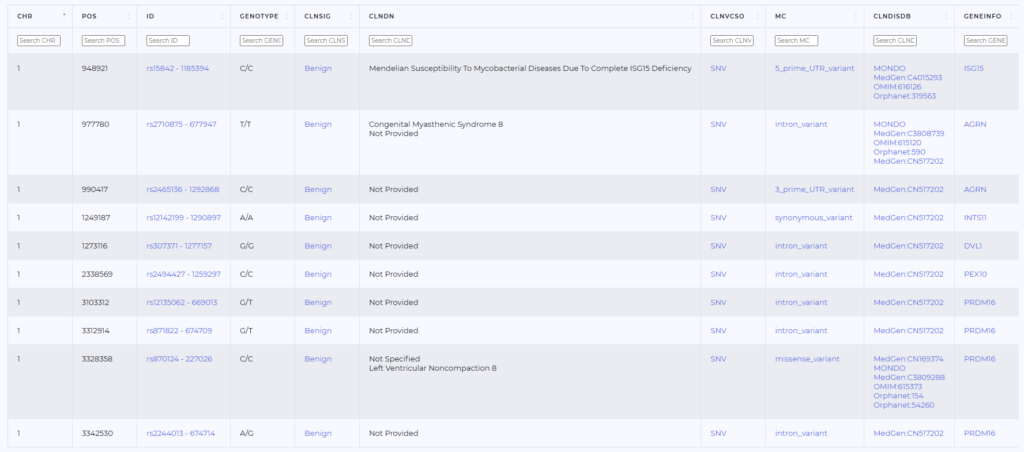
Task: Click the Search ID filter field
Action: (x=168, y=40)
